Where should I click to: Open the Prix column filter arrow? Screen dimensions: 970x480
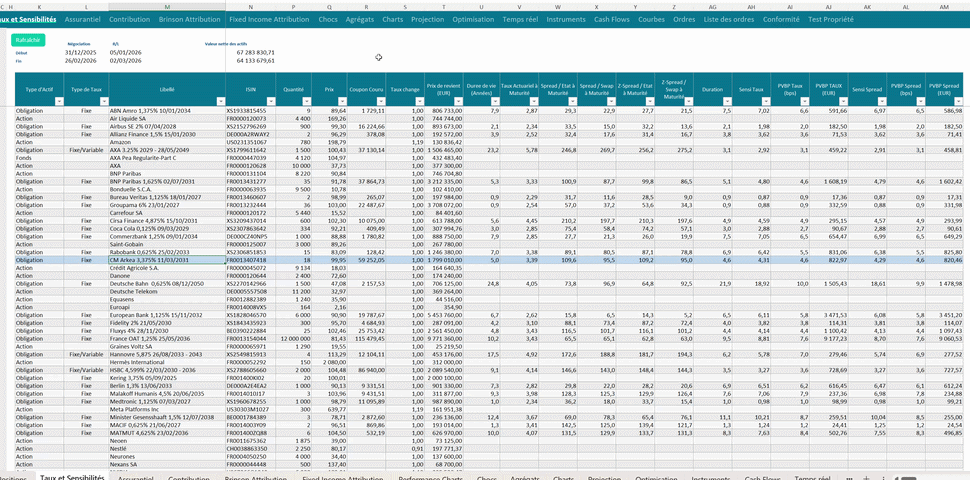(342, 101)
